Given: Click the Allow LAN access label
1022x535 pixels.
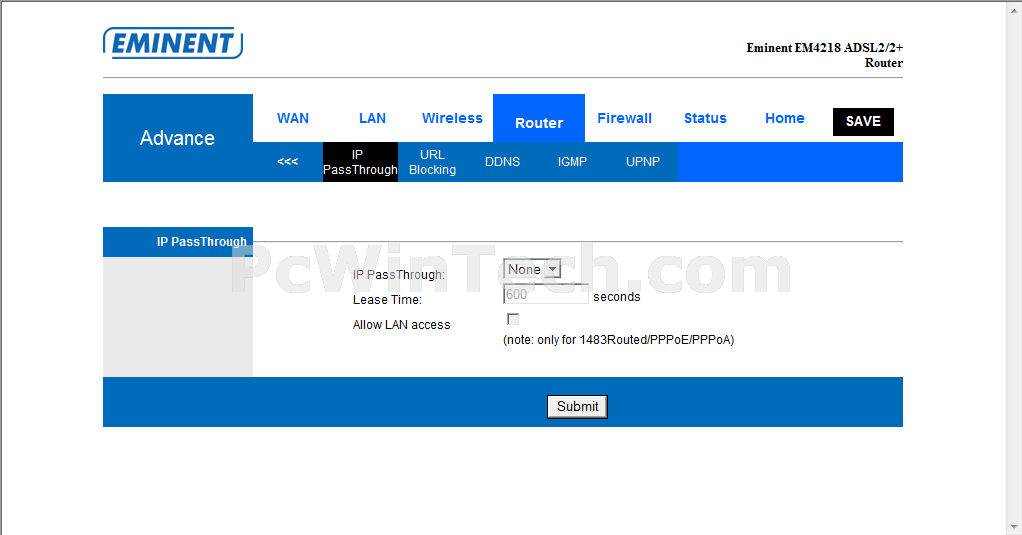Looking at the screenshot, I should pos(402,325).
